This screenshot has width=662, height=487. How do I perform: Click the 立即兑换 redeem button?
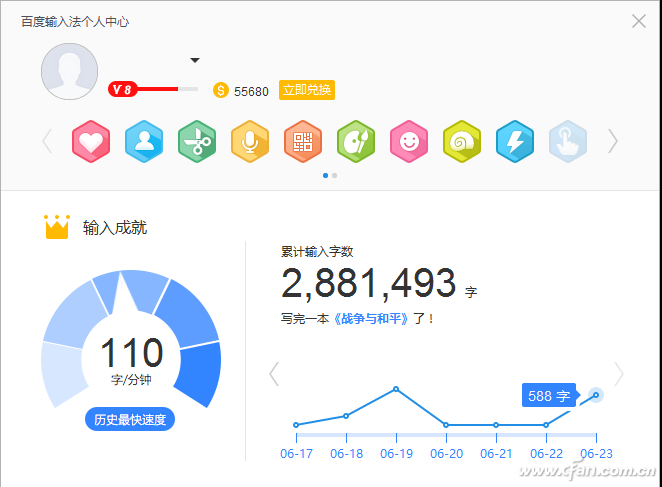pyautogui.click(x=307, y=90)
